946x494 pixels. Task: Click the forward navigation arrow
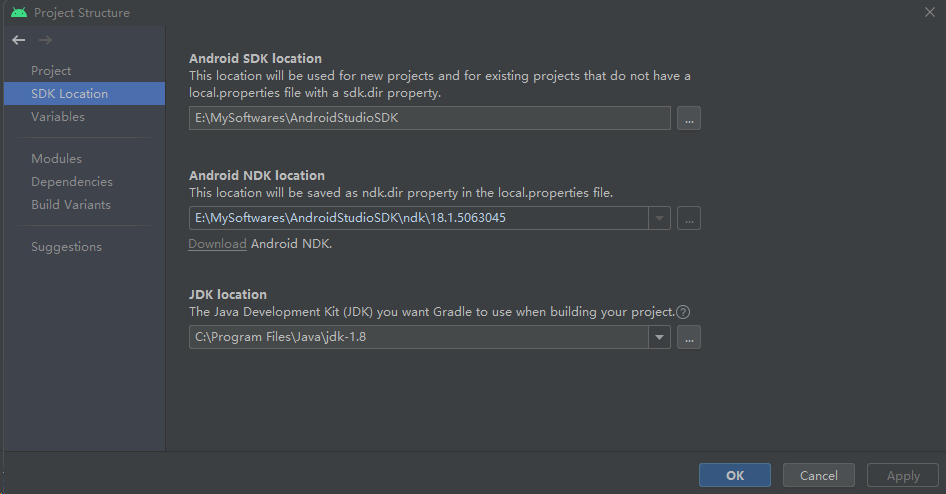pos(44,40)
